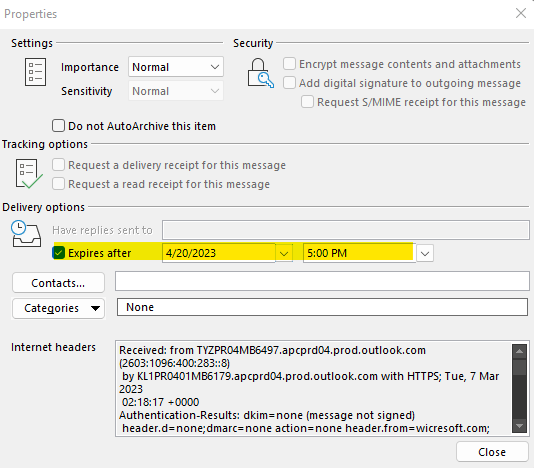The width and height of the screenshot is (534, 468).
Task: Enable Request a read receipt checkbox
Action: (58, 184)
